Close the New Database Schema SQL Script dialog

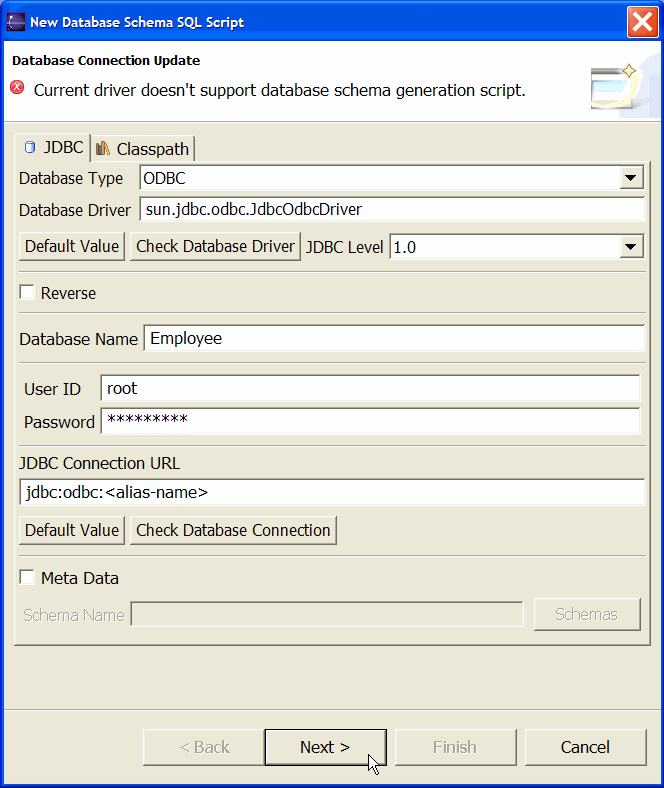(x=642, y=22)
